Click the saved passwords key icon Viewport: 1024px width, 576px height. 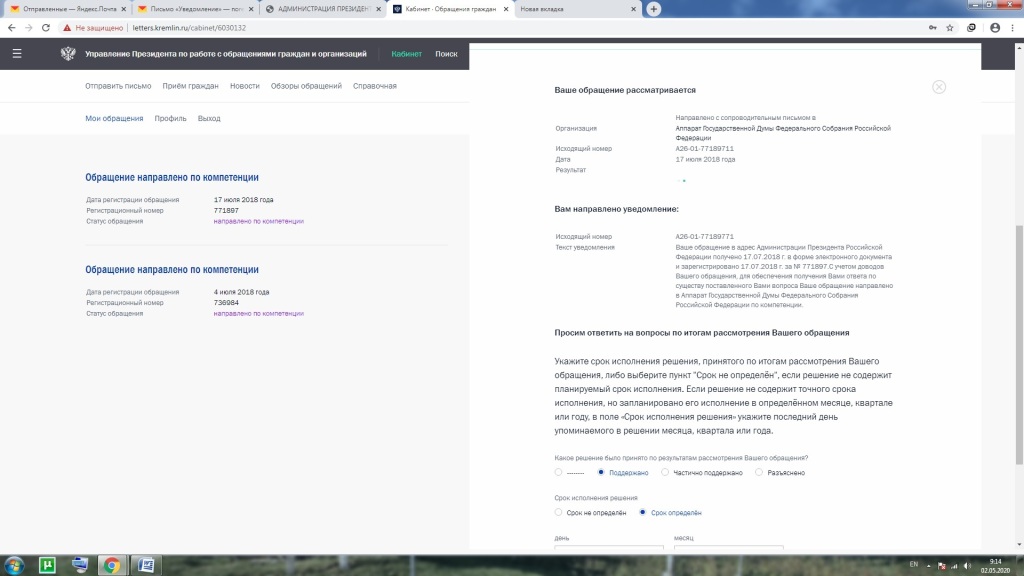click(x=932, y=28)
